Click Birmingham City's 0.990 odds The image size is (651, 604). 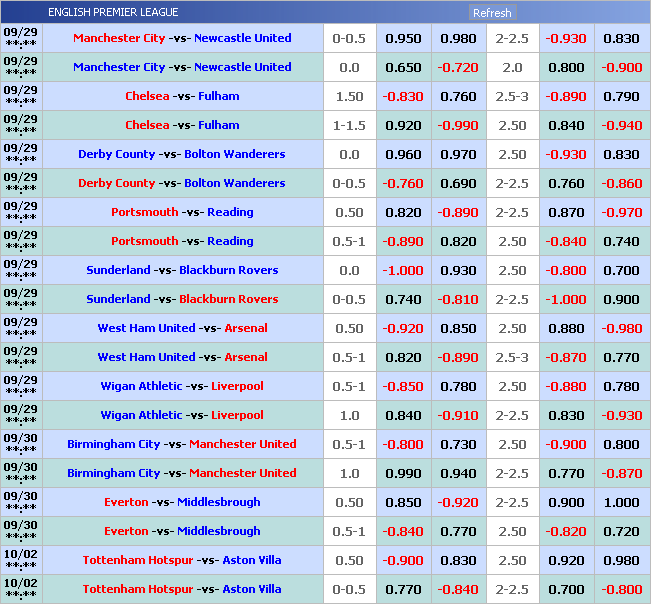pos(403,473)
